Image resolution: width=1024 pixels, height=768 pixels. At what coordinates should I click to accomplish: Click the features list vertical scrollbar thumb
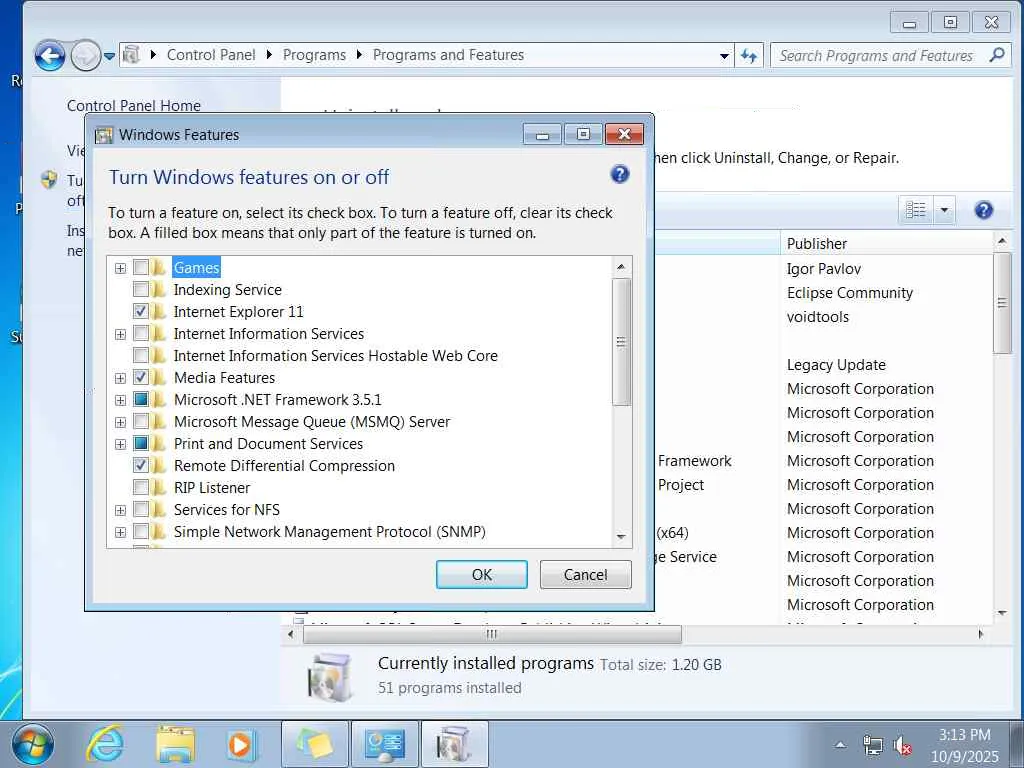click(621, 342)
